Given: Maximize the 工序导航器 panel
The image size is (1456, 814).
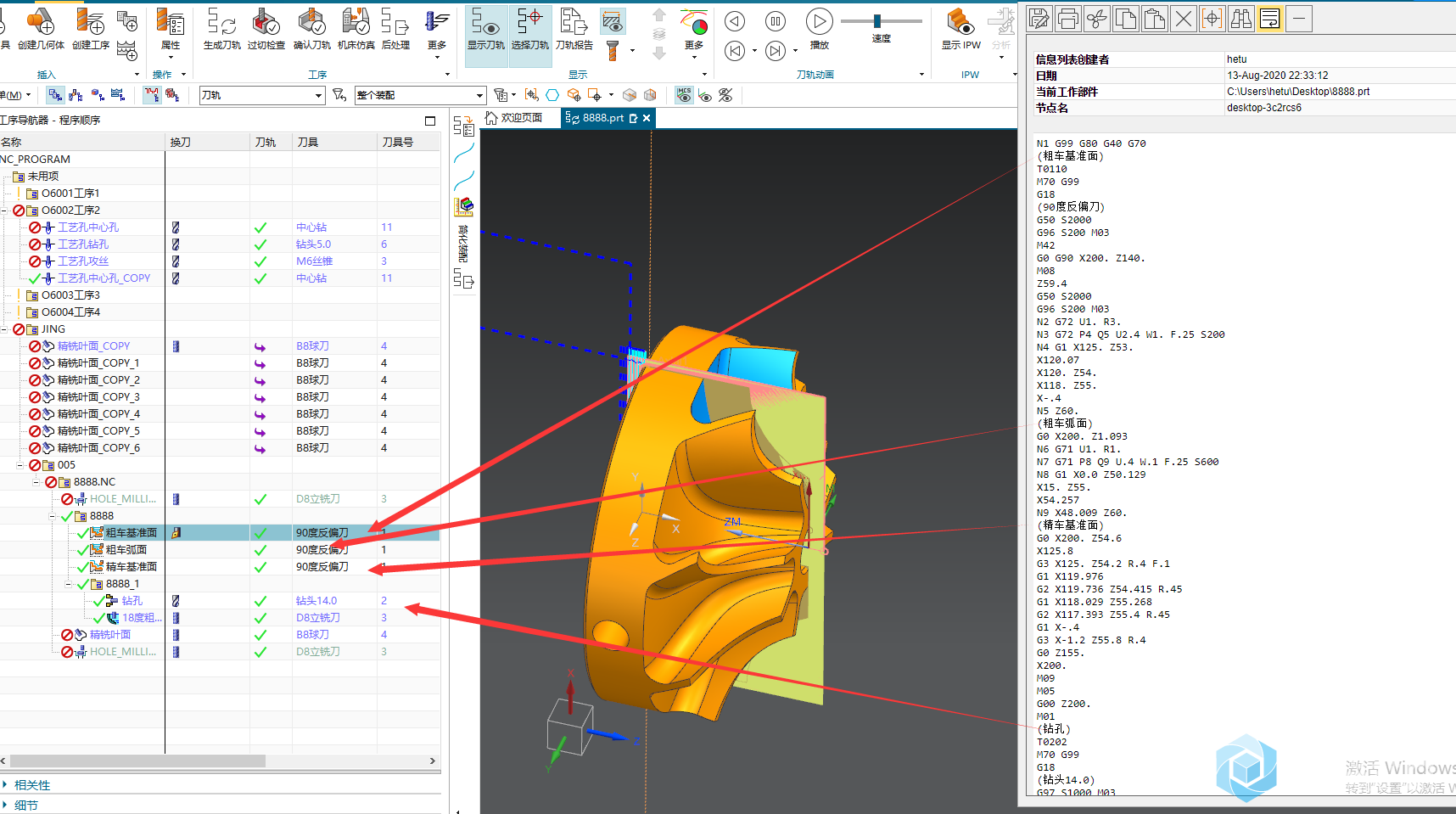Looking at the screenshot, I should coord(430,121).
